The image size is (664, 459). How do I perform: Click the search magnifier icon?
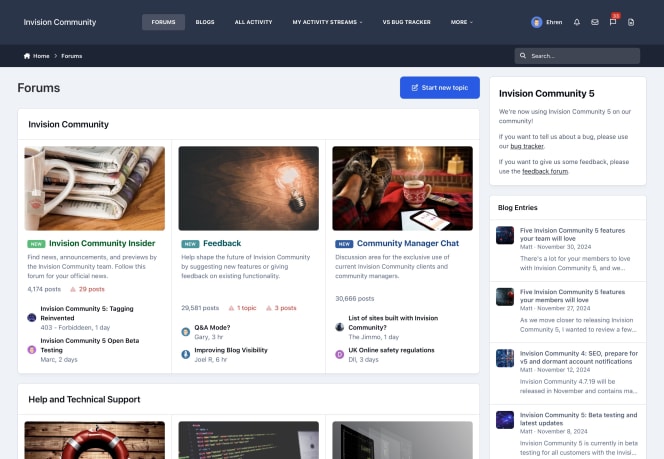pos(523,55)
